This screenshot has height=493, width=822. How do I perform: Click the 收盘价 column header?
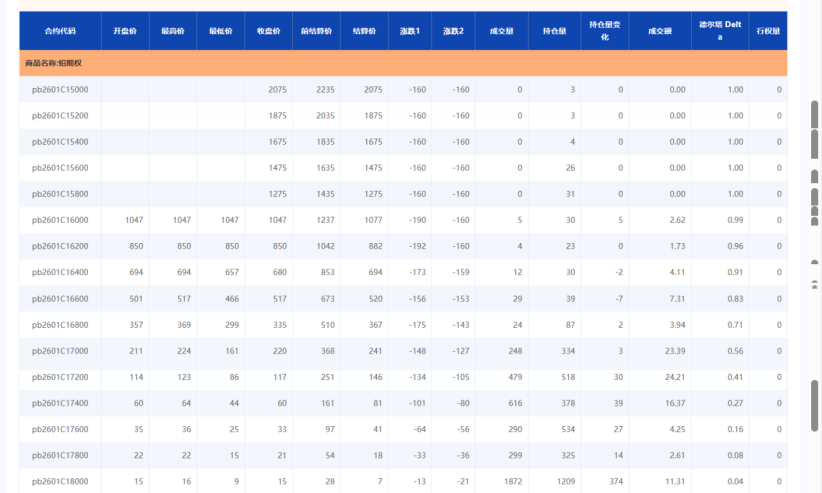[x=268, y=31]
